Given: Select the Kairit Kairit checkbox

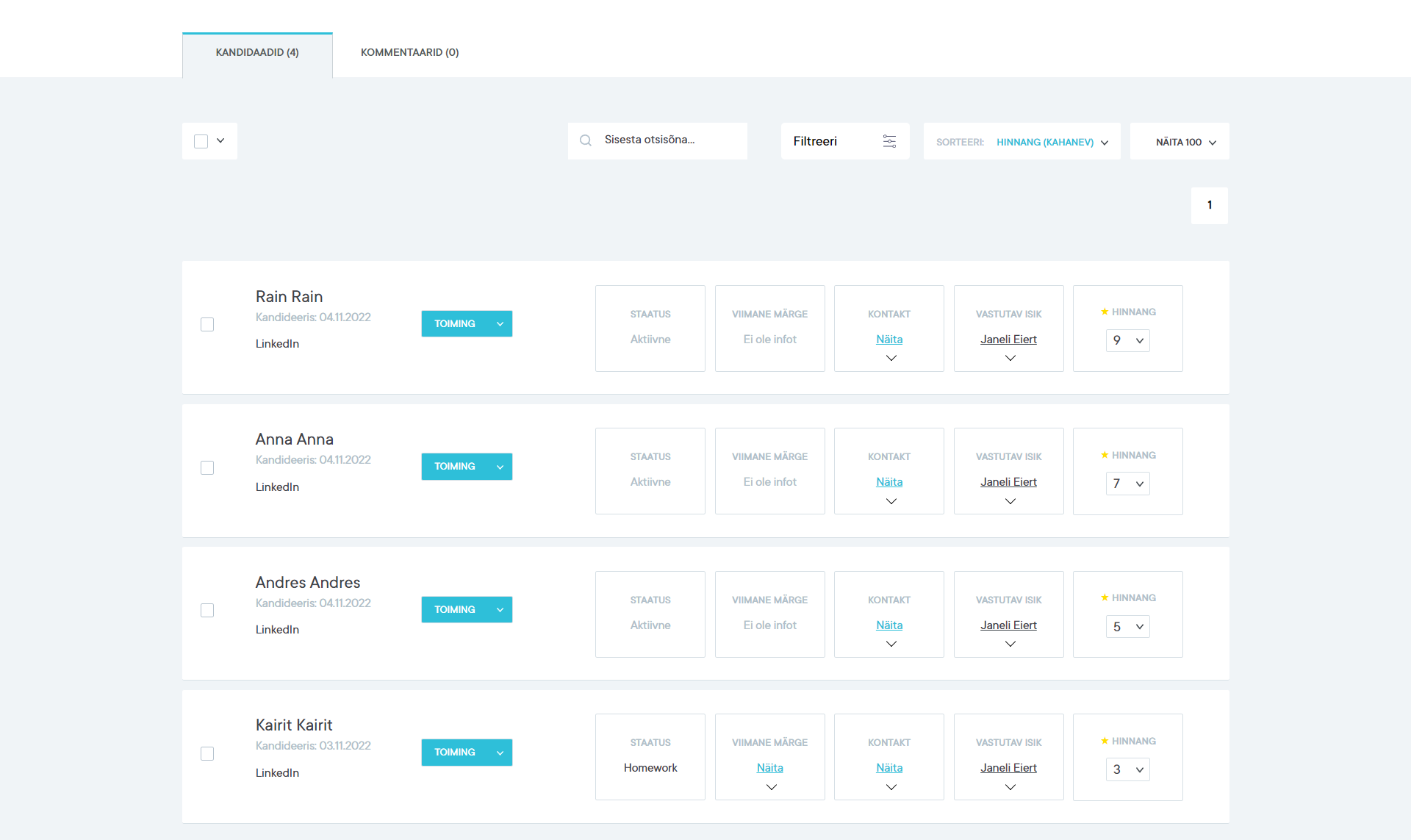Looking at the screenshot, I should point(207,754).
